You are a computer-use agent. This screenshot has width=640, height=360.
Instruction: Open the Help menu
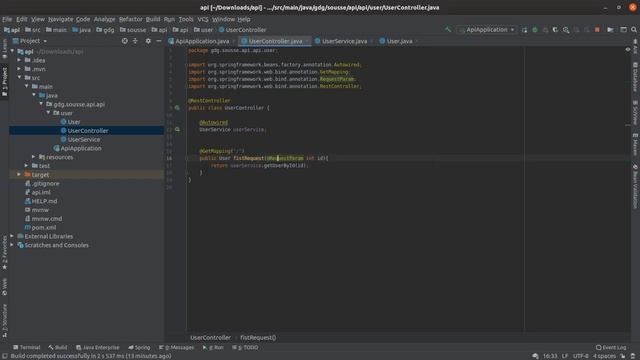(x=244, y=19)
